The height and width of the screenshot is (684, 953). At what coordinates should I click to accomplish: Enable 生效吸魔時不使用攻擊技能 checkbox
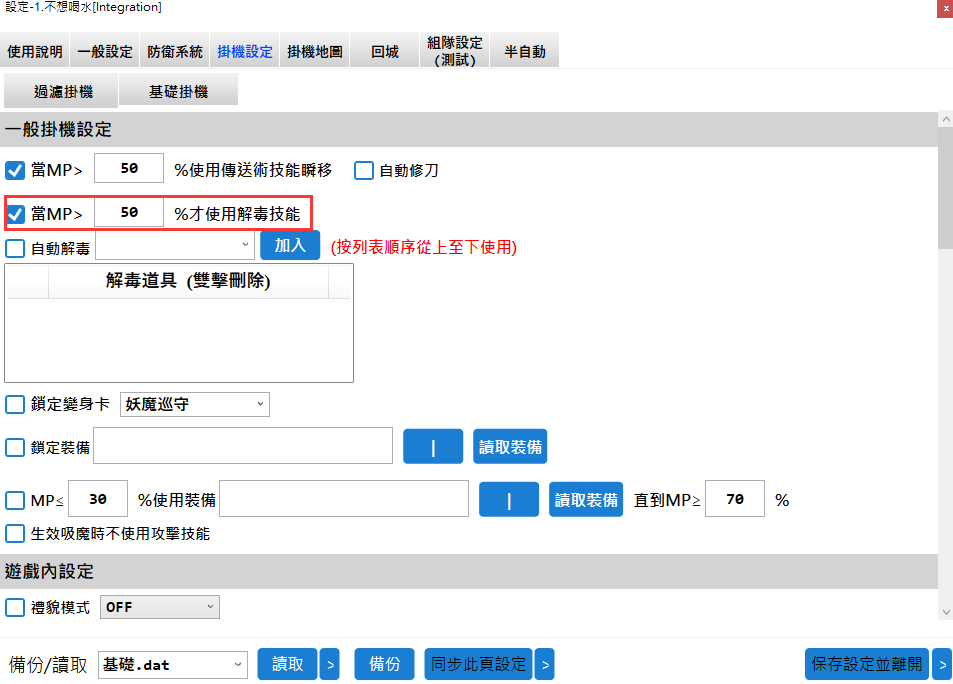click(x=15, y=534)
